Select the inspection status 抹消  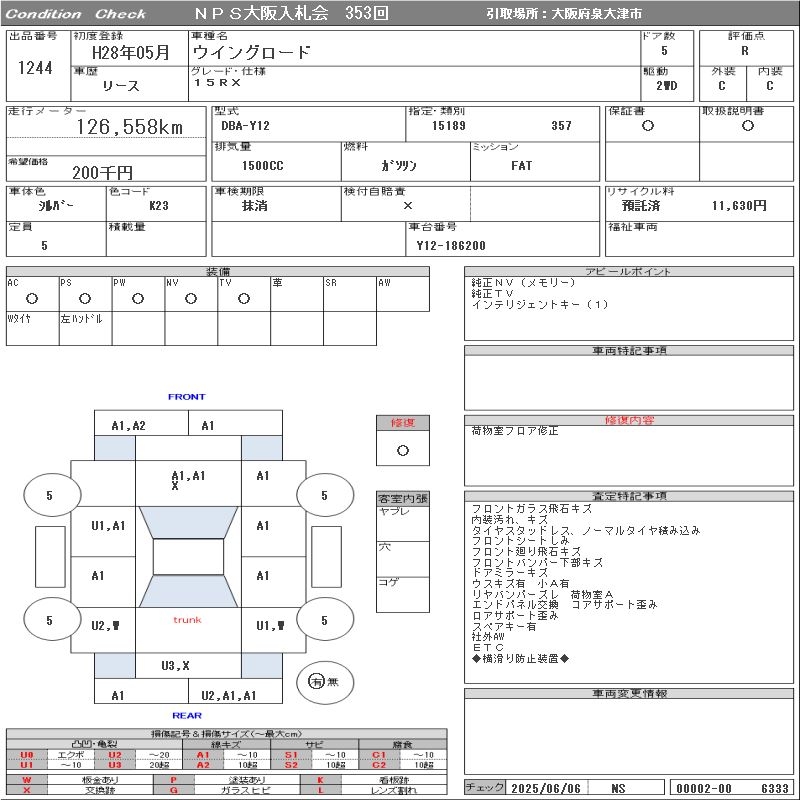tap(255, 206)
